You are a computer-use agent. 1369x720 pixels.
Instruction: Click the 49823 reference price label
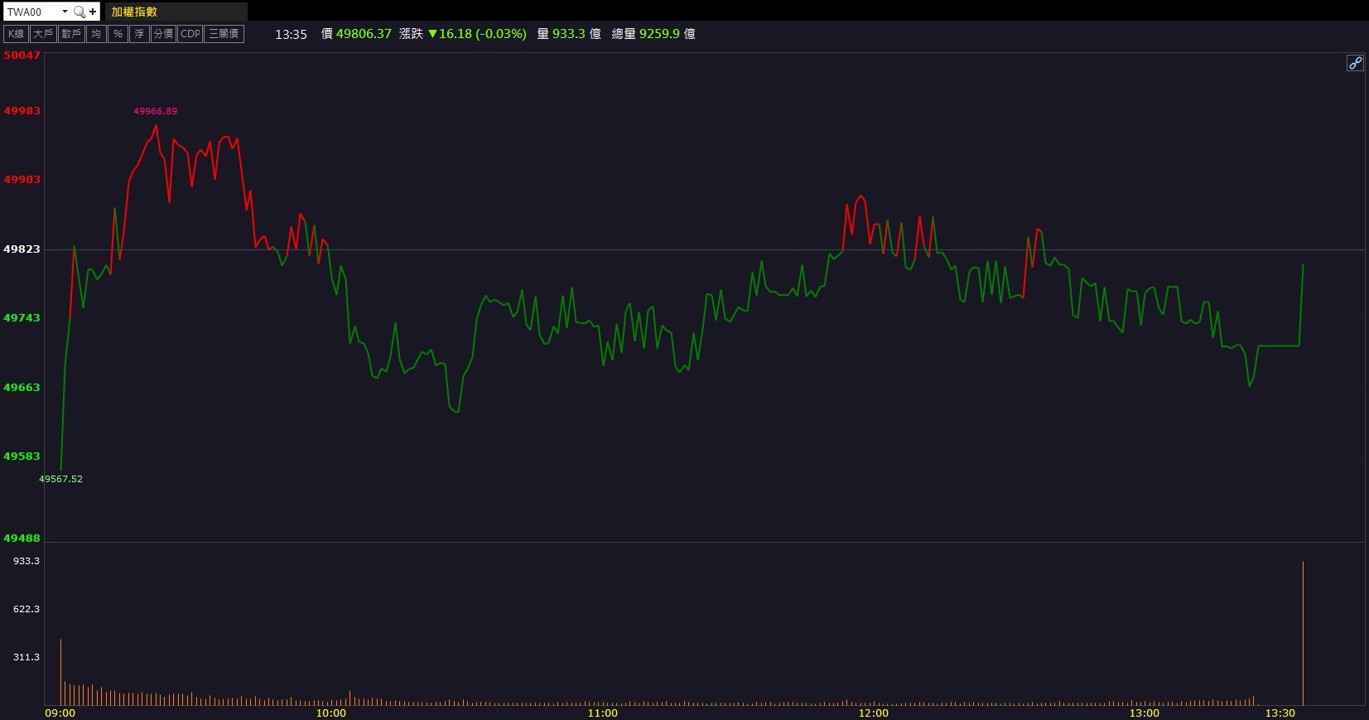tap(22, 249)
